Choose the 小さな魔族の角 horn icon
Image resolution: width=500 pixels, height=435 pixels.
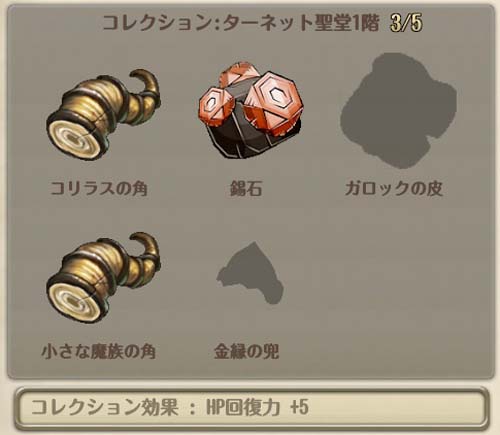[x=103, y=278]
